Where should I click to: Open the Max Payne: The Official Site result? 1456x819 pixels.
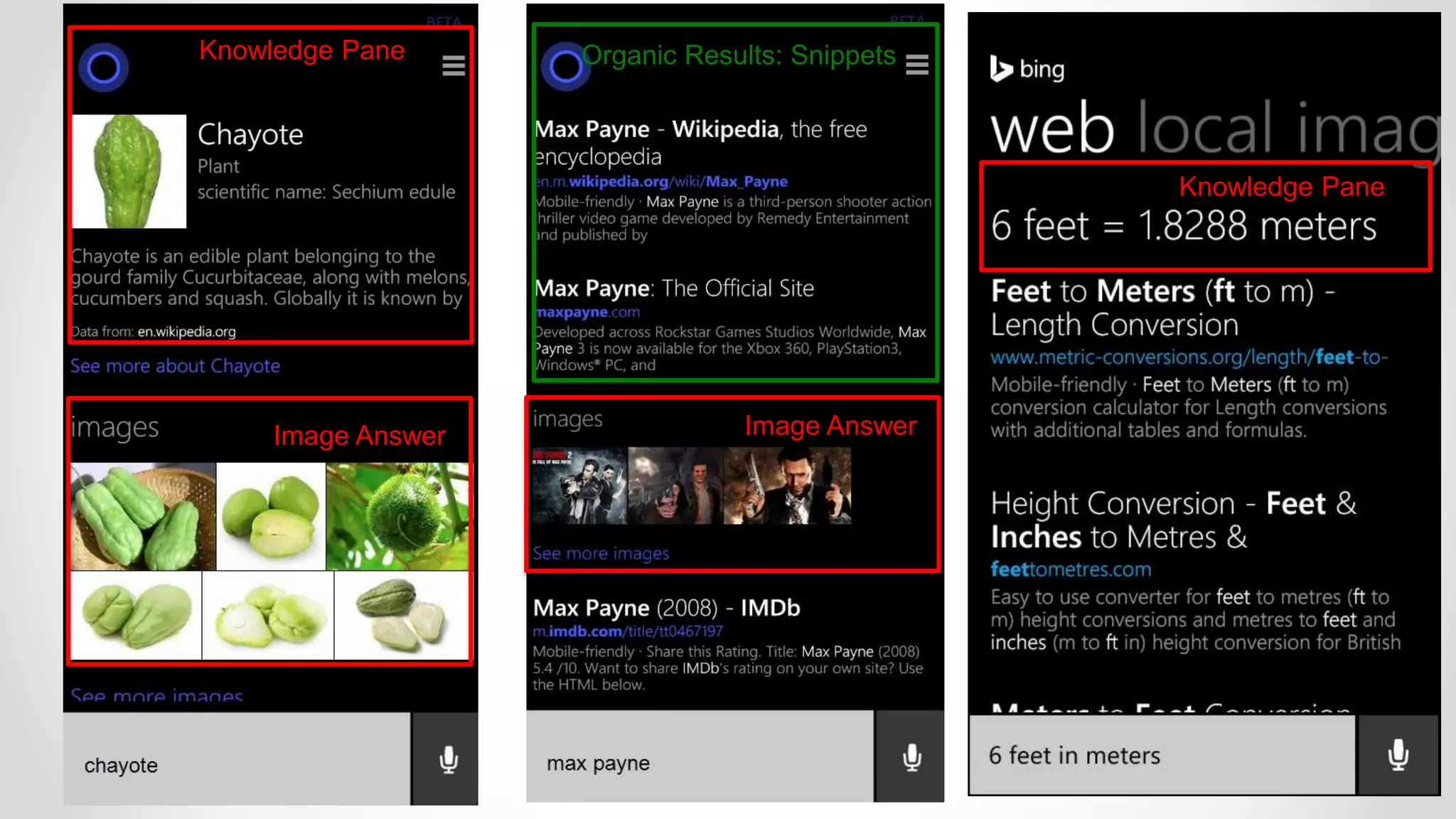coord(674,288)
